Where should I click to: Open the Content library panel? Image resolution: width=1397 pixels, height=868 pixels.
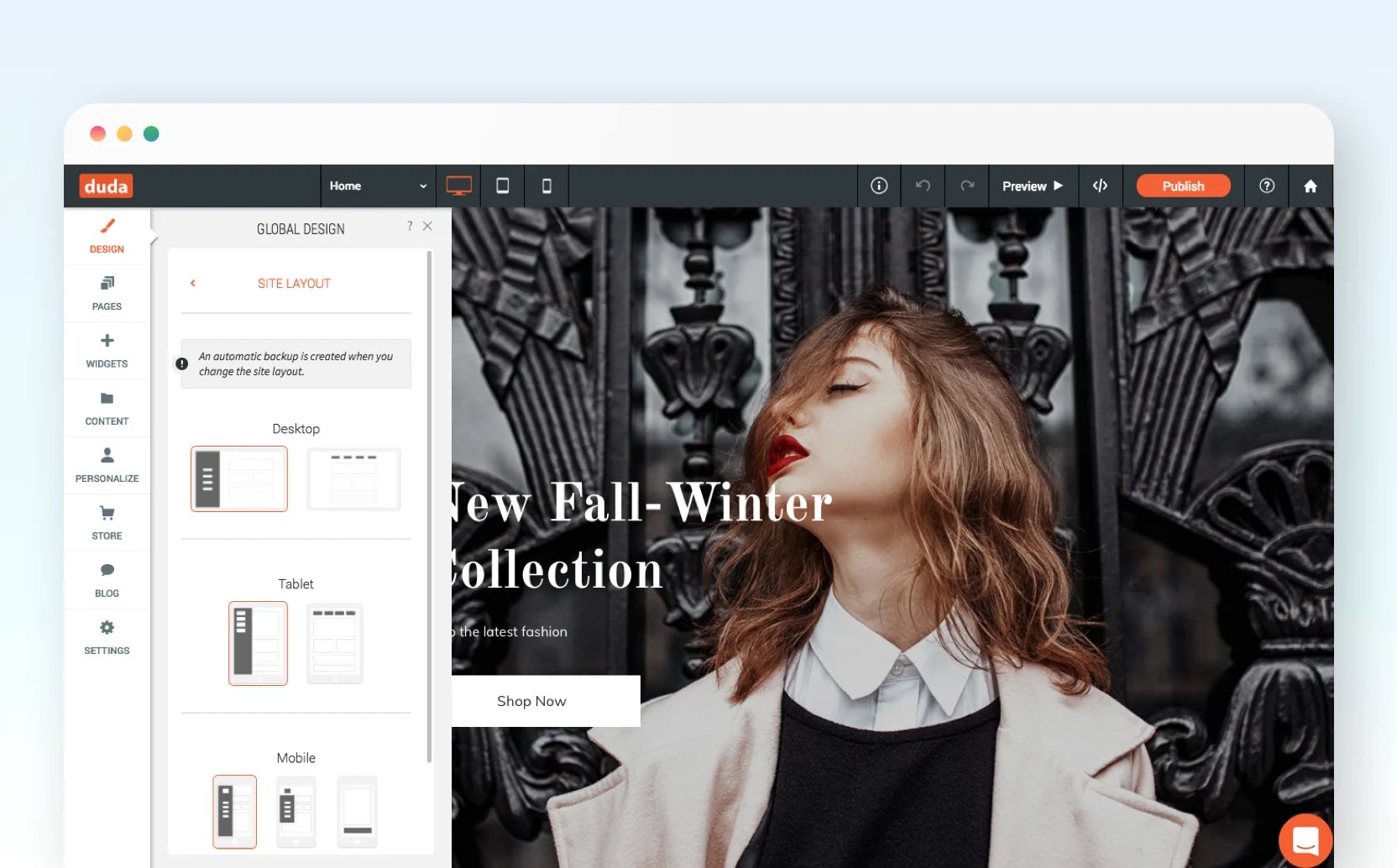click(x=107, y=407)
